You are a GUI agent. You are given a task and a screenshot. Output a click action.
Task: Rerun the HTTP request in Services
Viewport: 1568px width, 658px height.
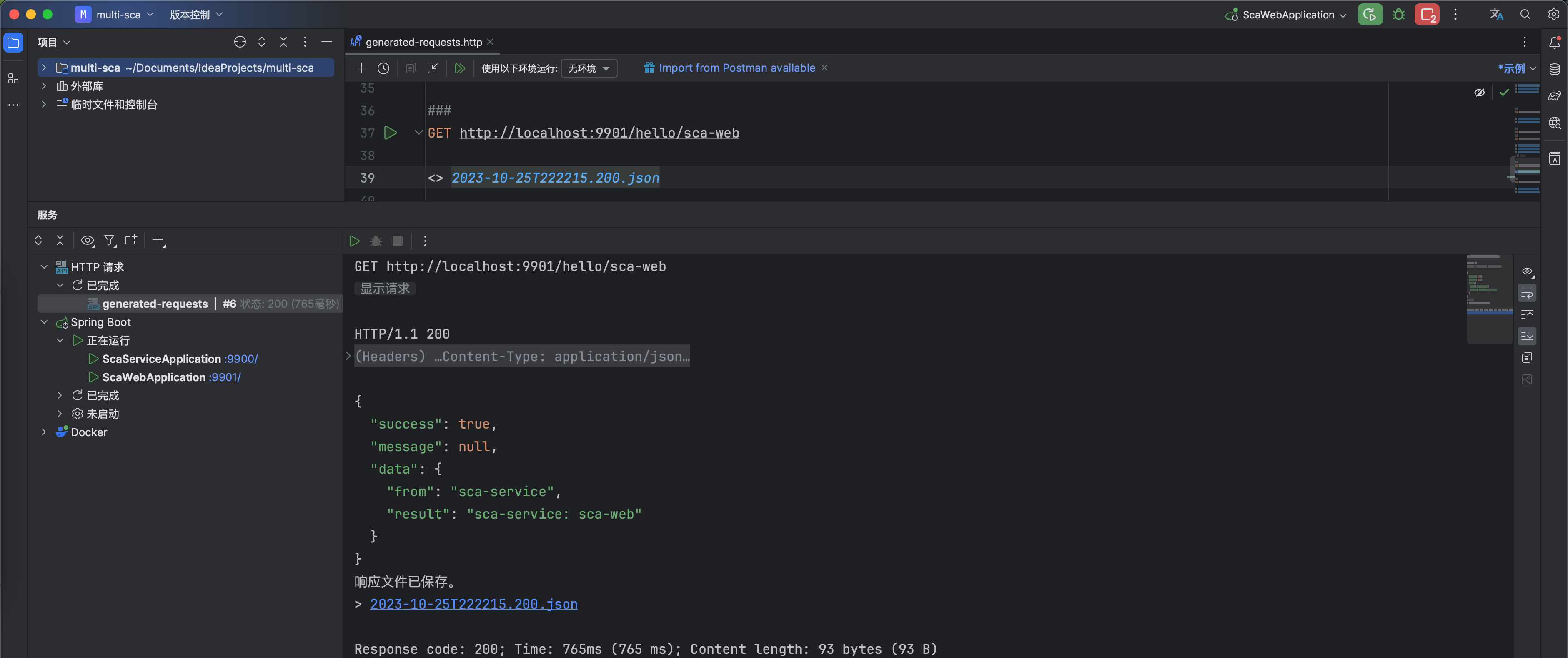354,241
